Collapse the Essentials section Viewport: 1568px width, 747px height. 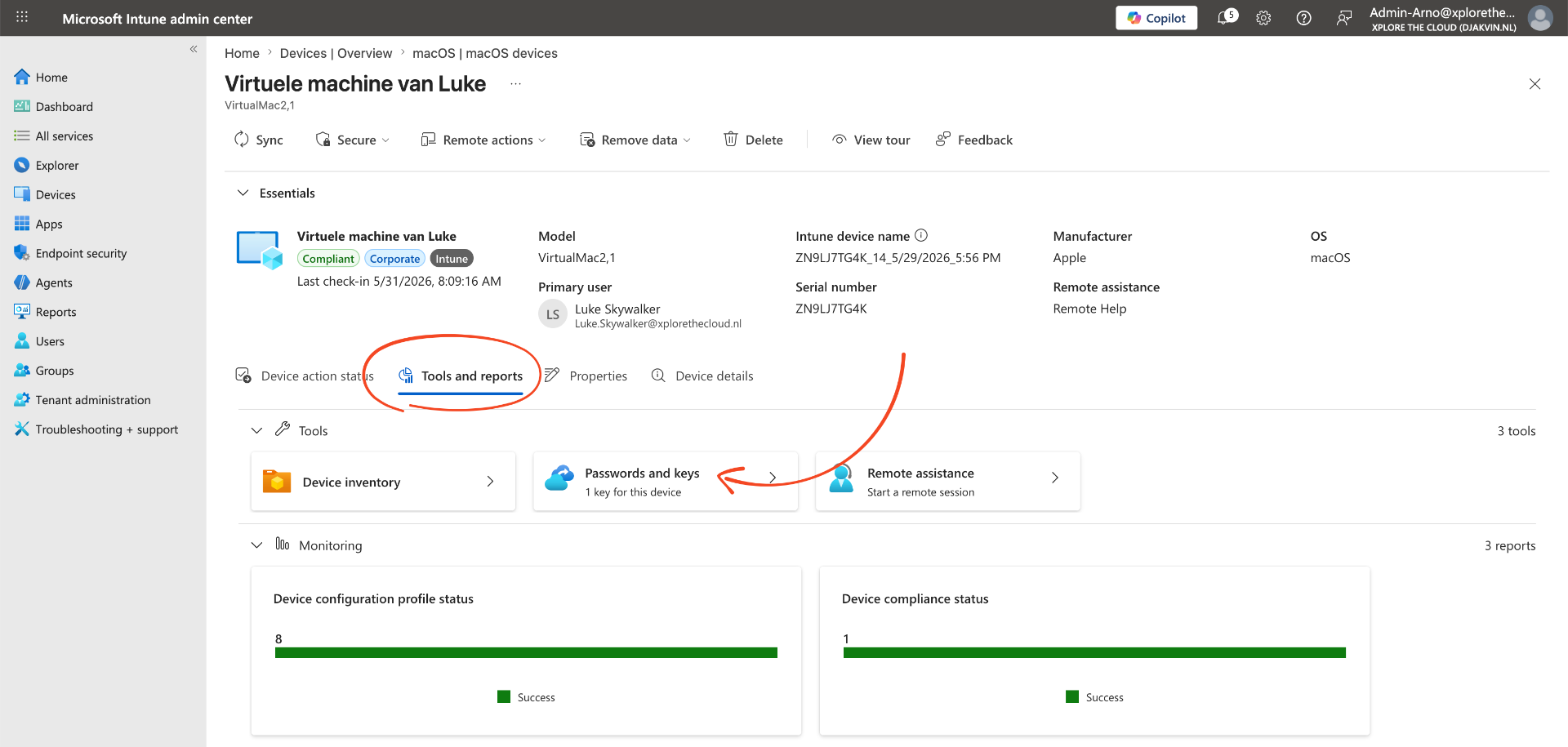(243, 193)
